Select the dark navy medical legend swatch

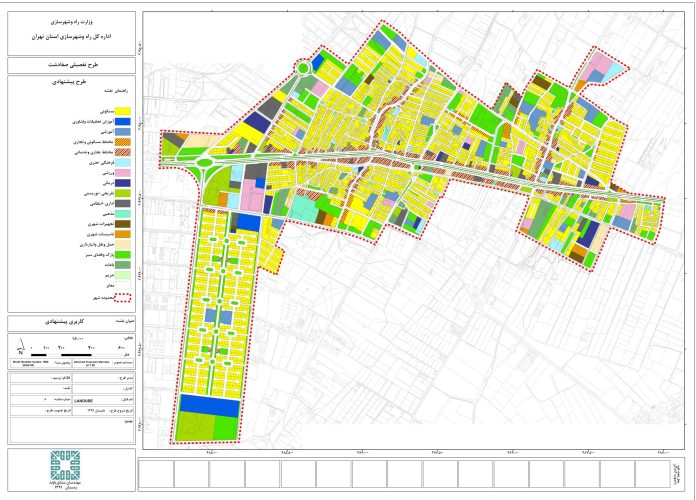(123, 183)
